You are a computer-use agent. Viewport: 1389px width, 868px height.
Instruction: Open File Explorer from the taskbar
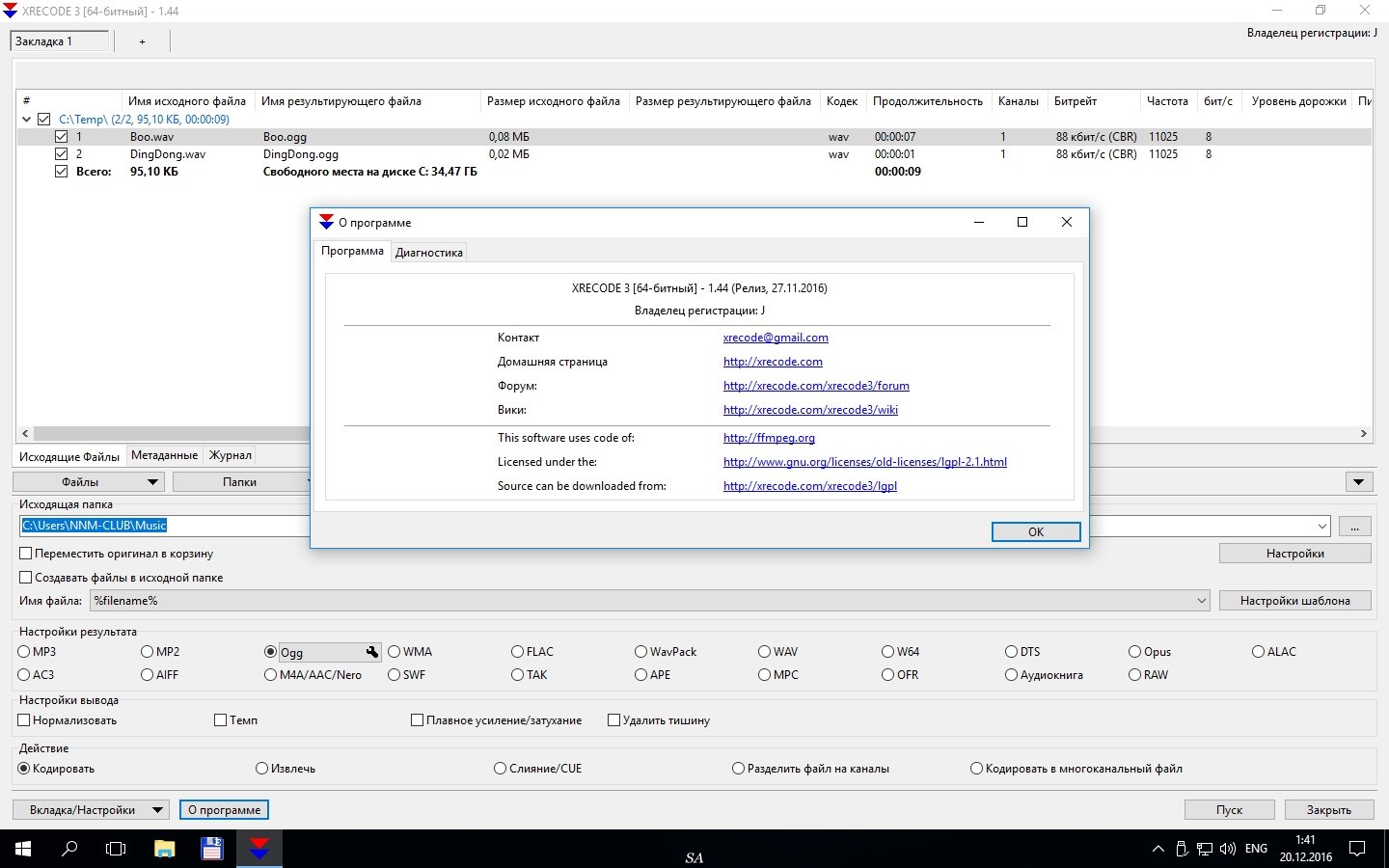[164, 849]
